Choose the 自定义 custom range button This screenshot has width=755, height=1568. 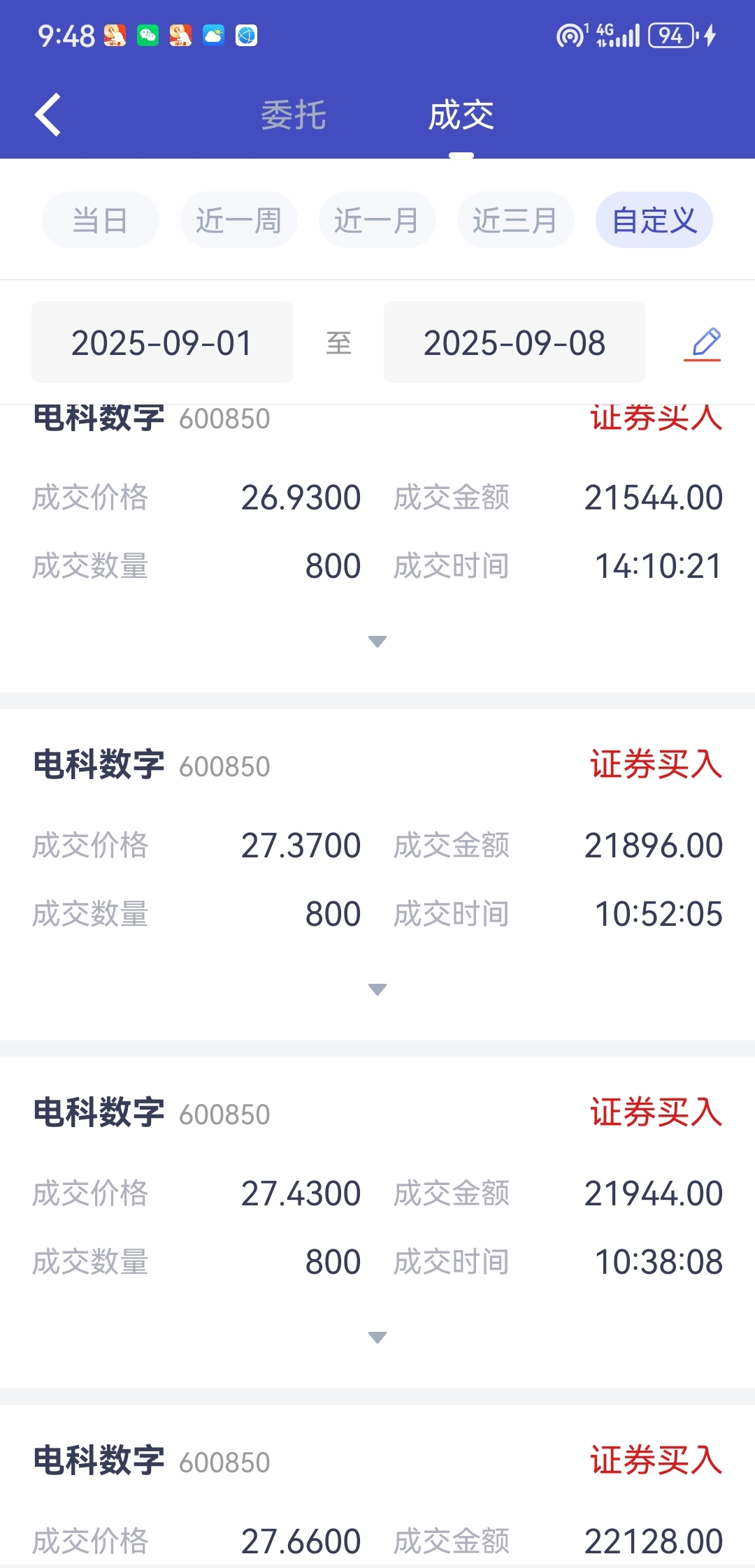[654, 220]
